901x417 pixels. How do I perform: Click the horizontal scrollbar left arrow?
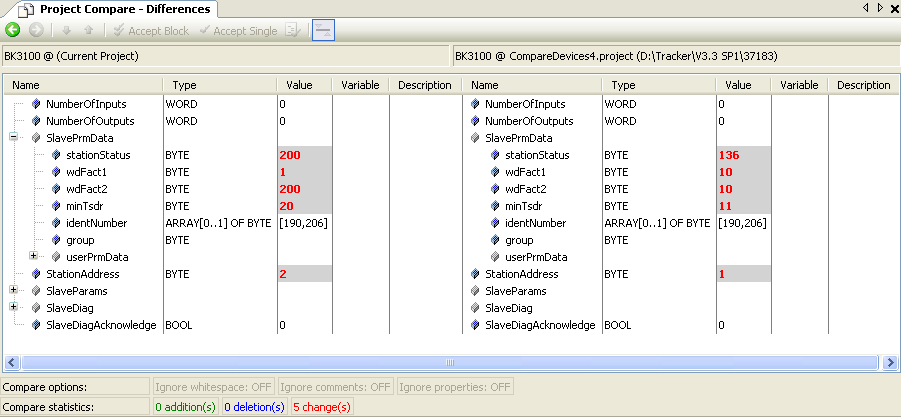(12, 362)
